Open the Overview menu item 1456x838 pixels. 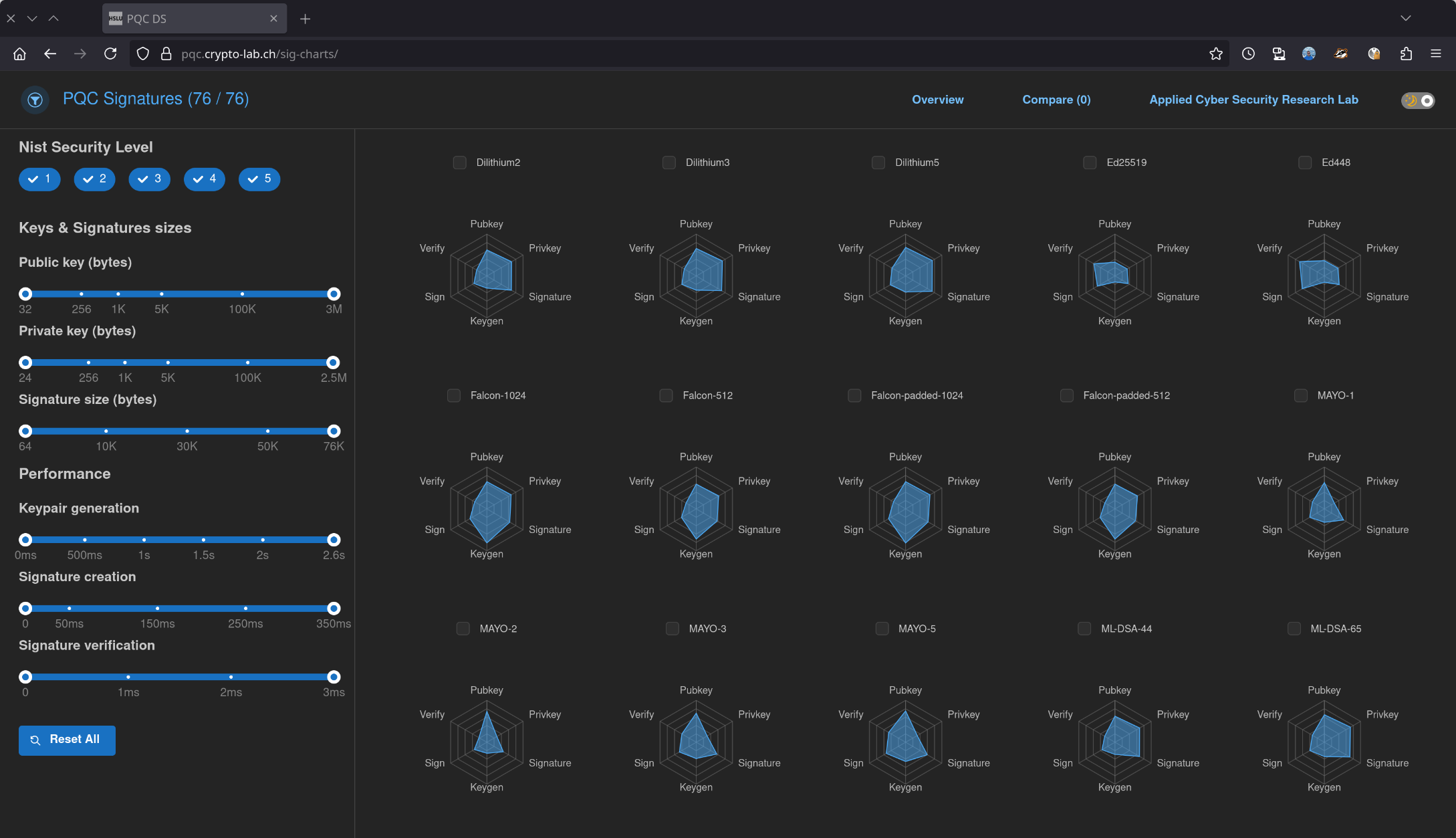click(x=937, y=100)
